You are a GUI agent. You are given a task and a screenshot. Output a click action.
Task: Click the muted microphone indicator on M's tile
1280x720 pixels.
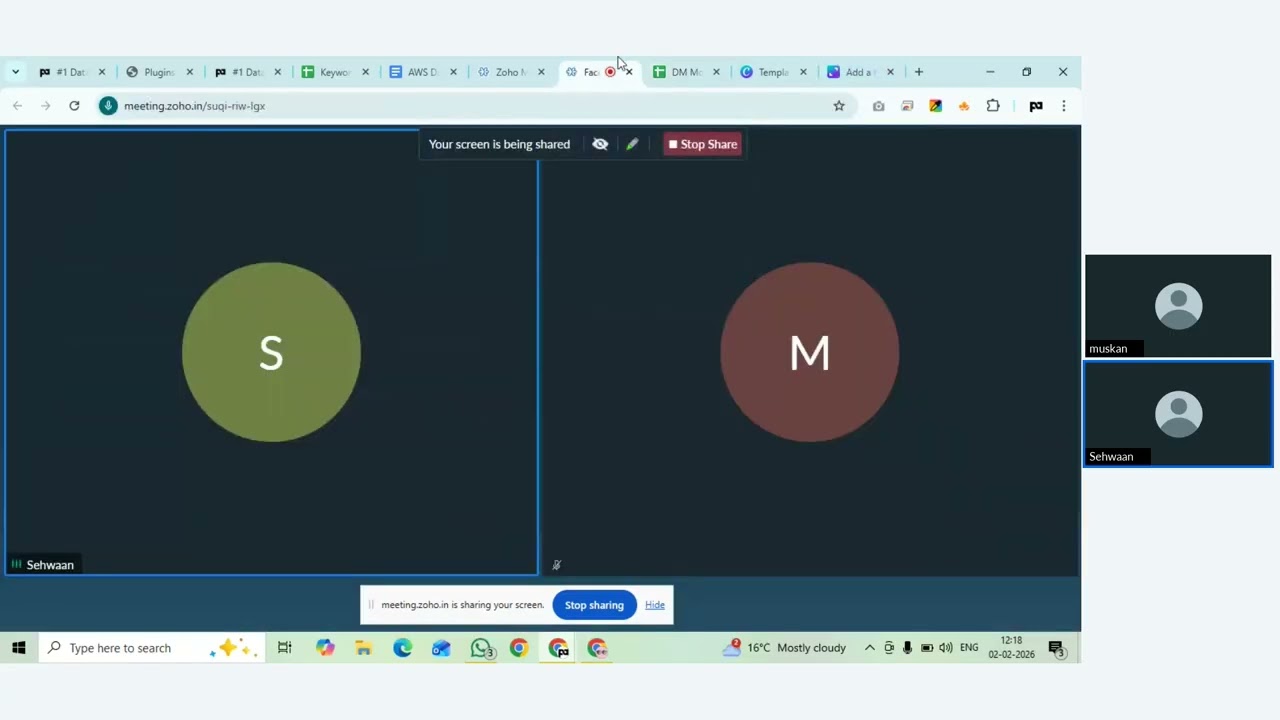(x=557, y=565)
